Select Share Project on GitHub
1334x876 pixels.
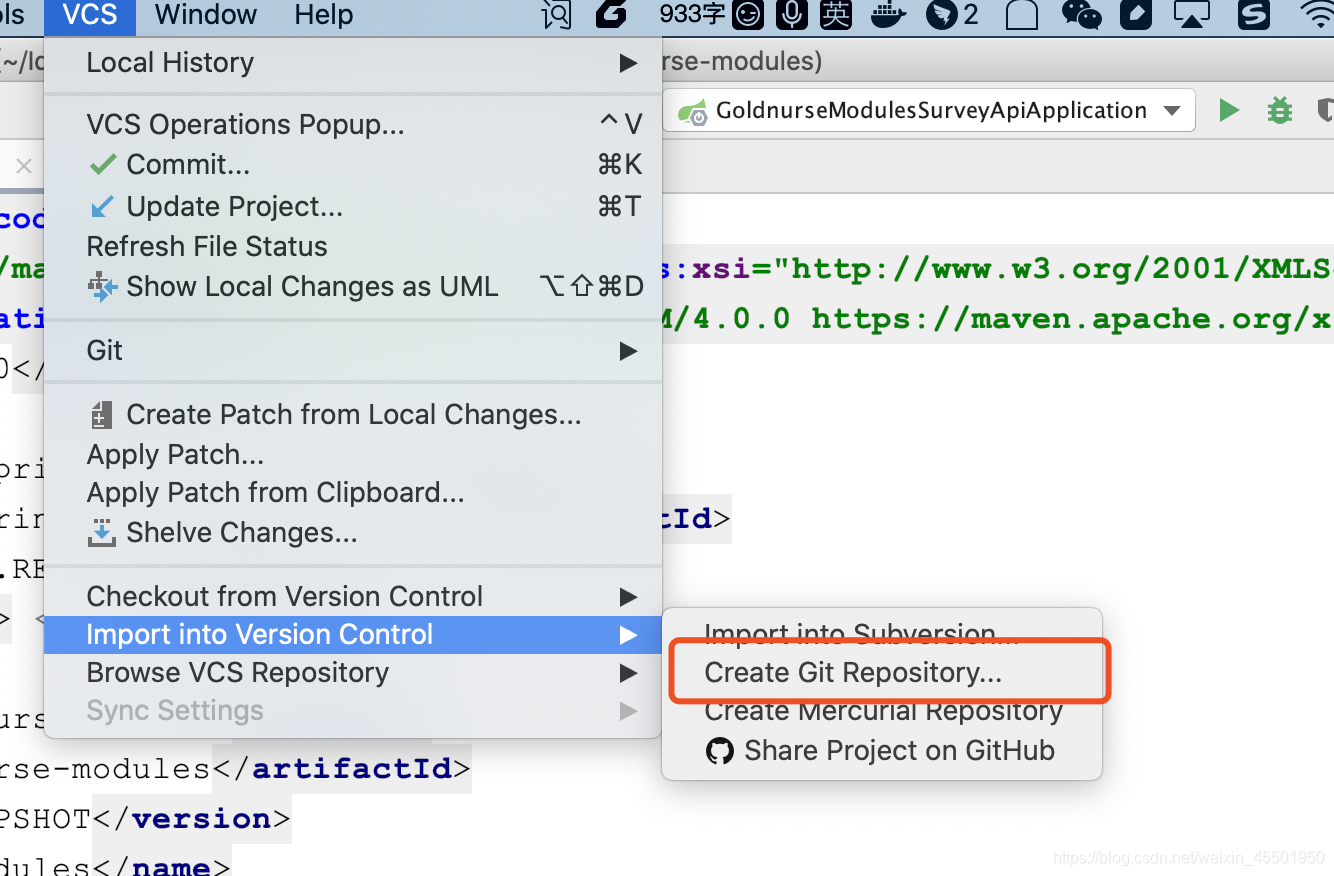882,751
